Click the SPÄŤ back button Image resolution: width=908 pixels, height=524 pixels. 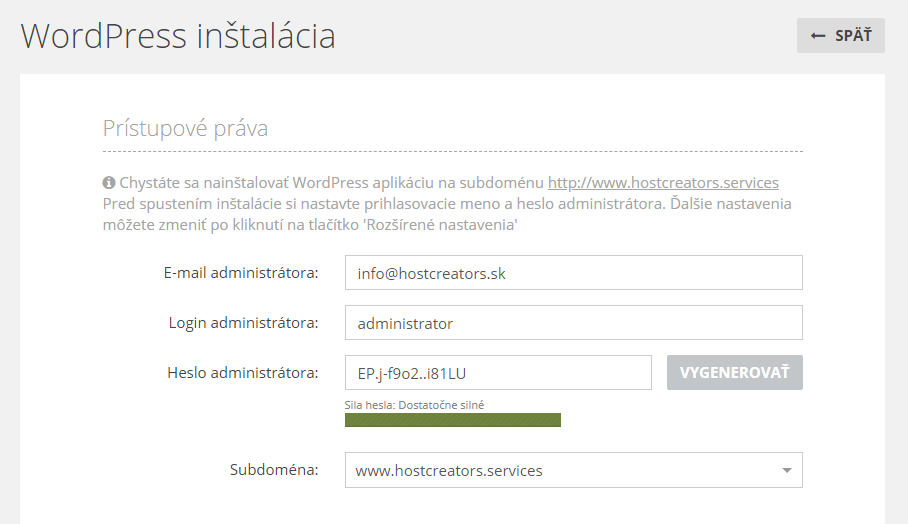point(840,36)
